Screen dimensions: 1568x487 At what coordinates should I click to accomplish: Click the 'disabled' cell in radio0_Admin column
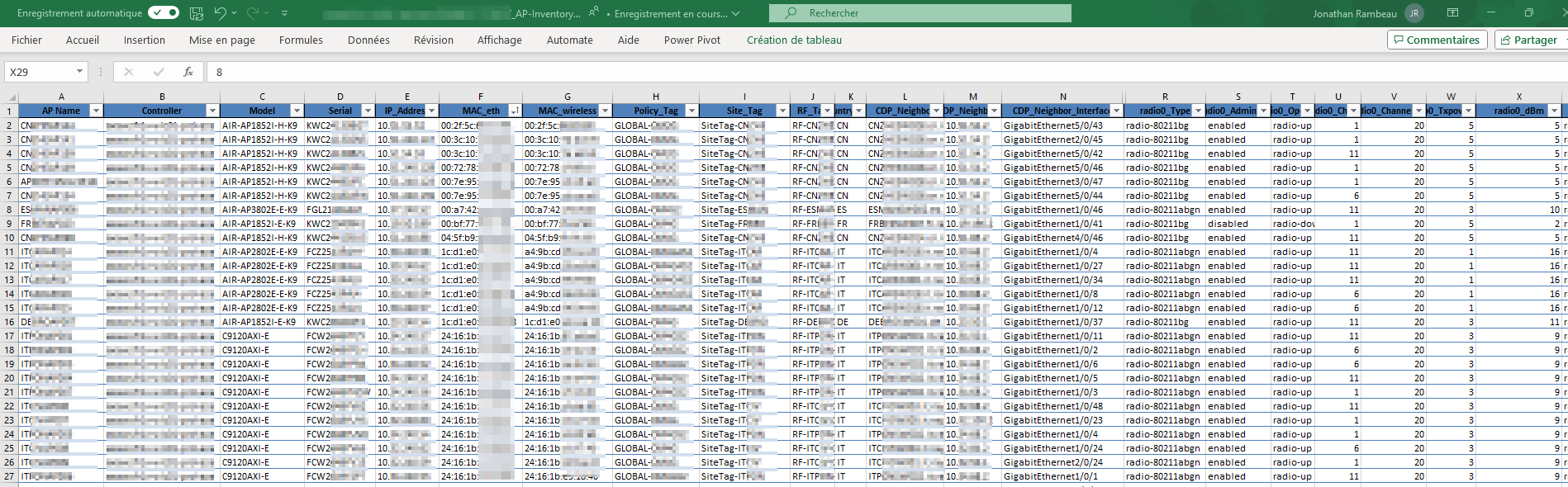point(1238,224)
